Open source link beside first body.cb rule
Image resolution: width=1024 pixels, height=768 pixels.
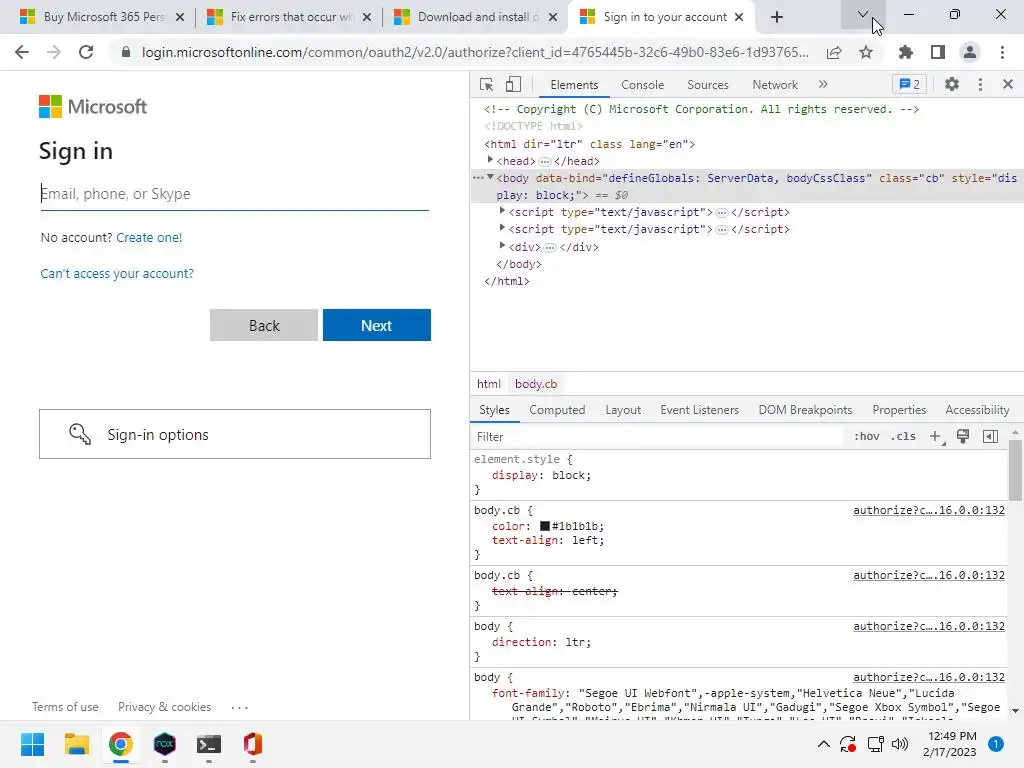(x=929, y=510)
